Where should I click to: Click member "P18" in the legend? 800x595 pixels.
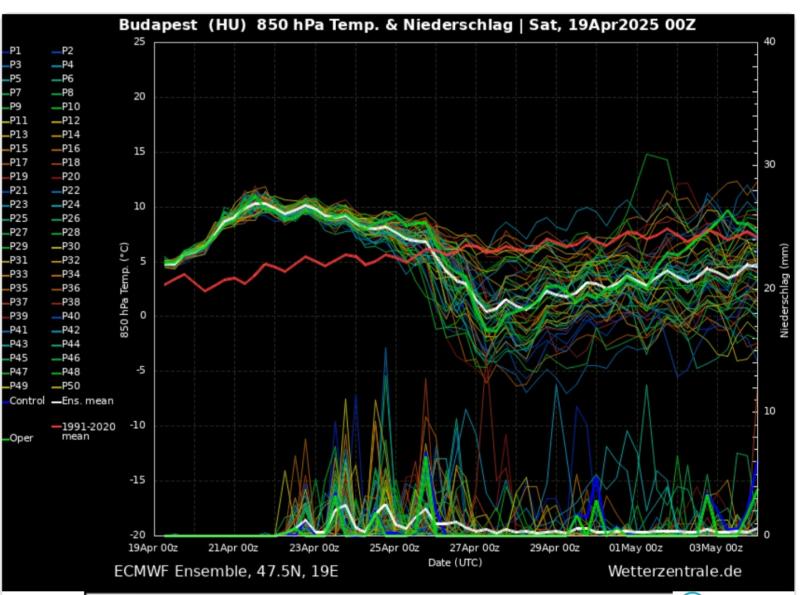[x=66, y=162]
